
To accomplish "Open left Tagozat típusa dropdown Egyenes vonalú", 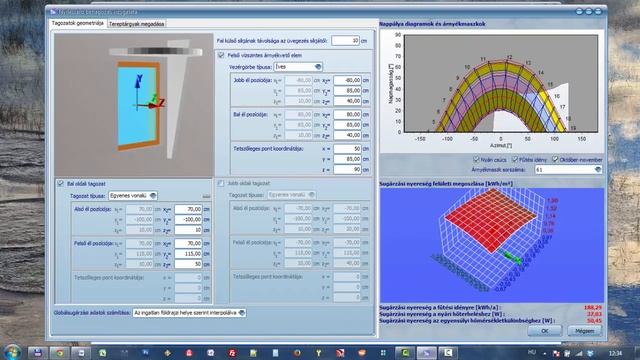I will [x=133, y=196].
